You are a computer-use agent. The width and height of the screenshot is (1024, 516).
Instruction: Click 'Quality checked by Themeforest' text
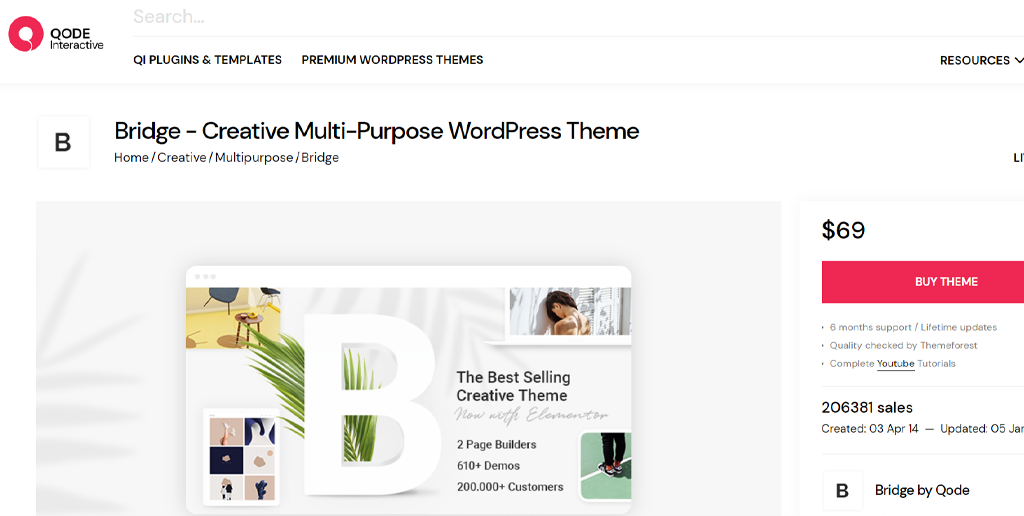[x=903, y=346]
